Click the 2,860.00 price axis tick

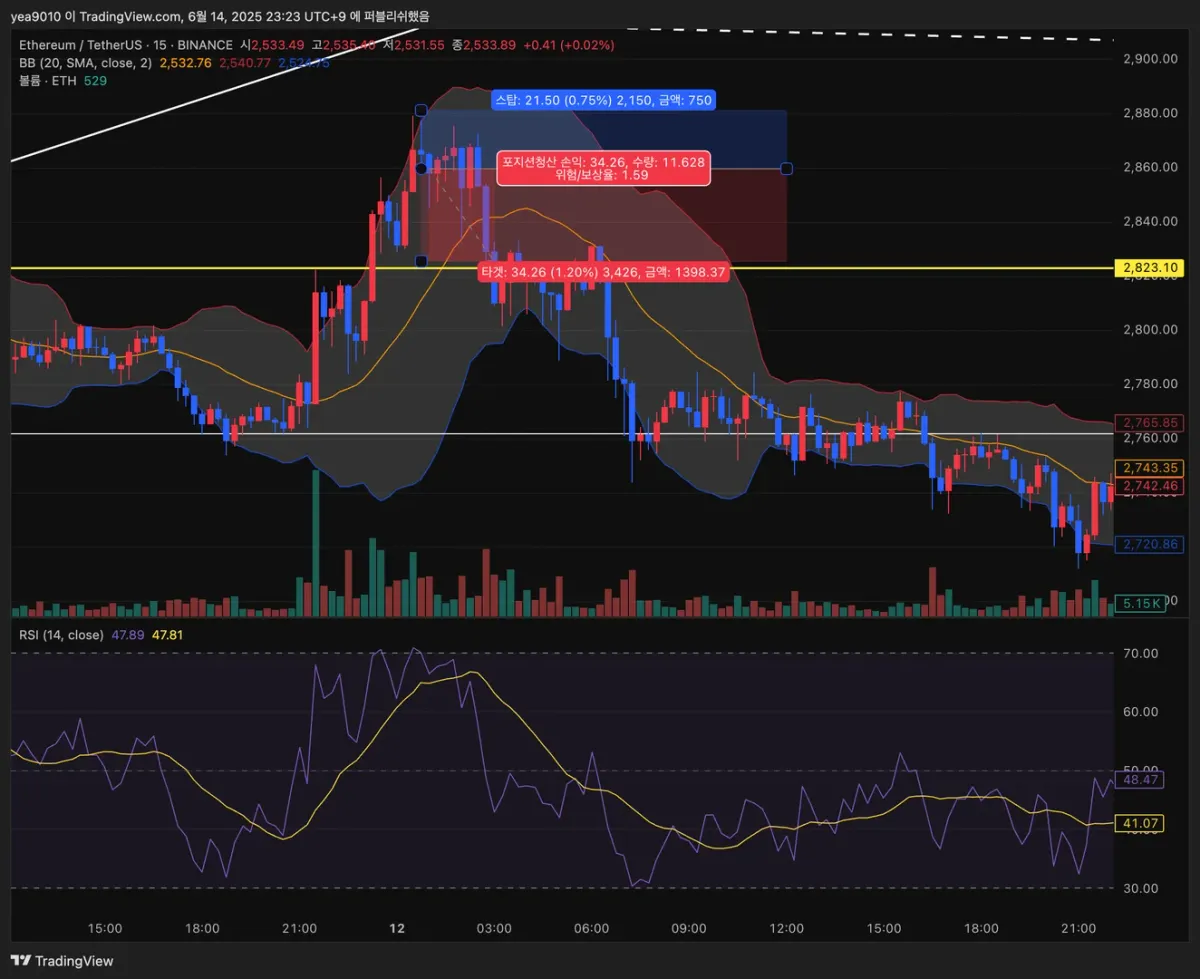coord(1148,167)
